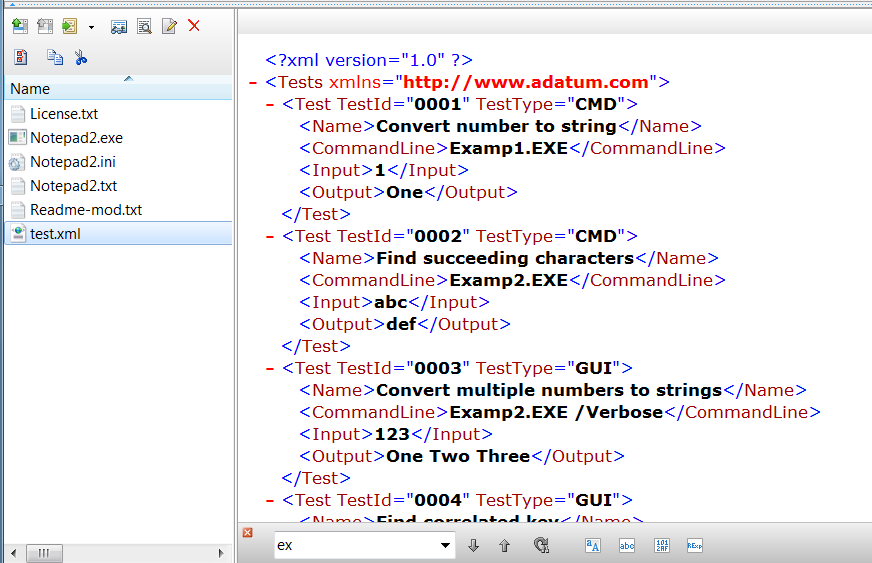872x563 pixels.
Task: Click the file panel scrollbar right arrow
Action: (x=221, y=553)
